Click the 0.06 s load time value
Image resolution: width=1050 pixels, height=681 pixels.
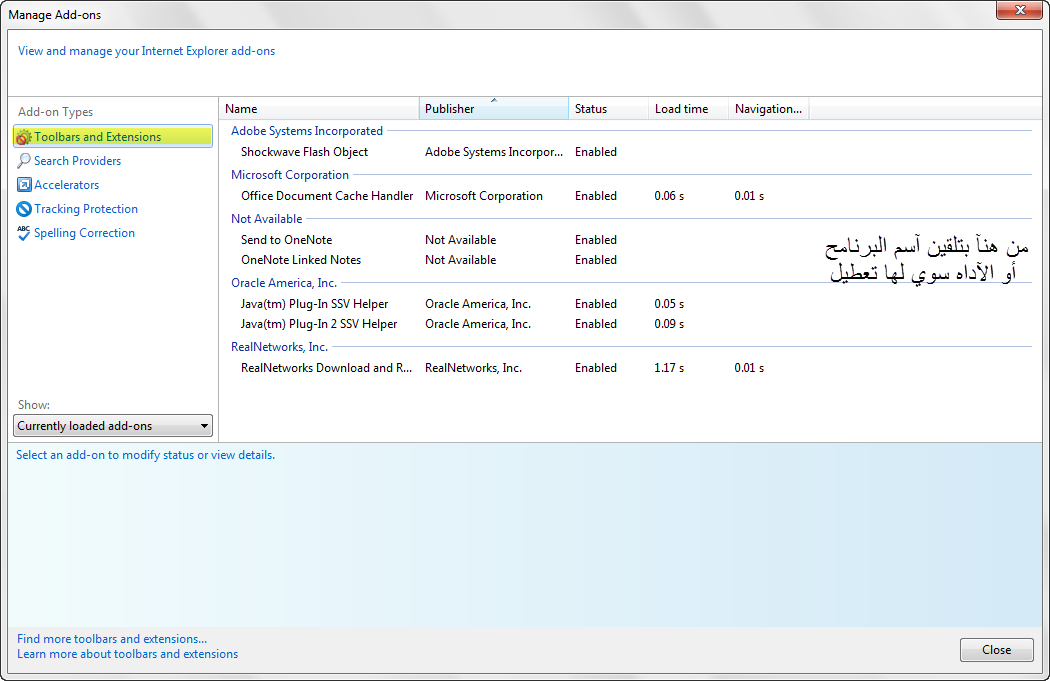[x=669, y=196]
